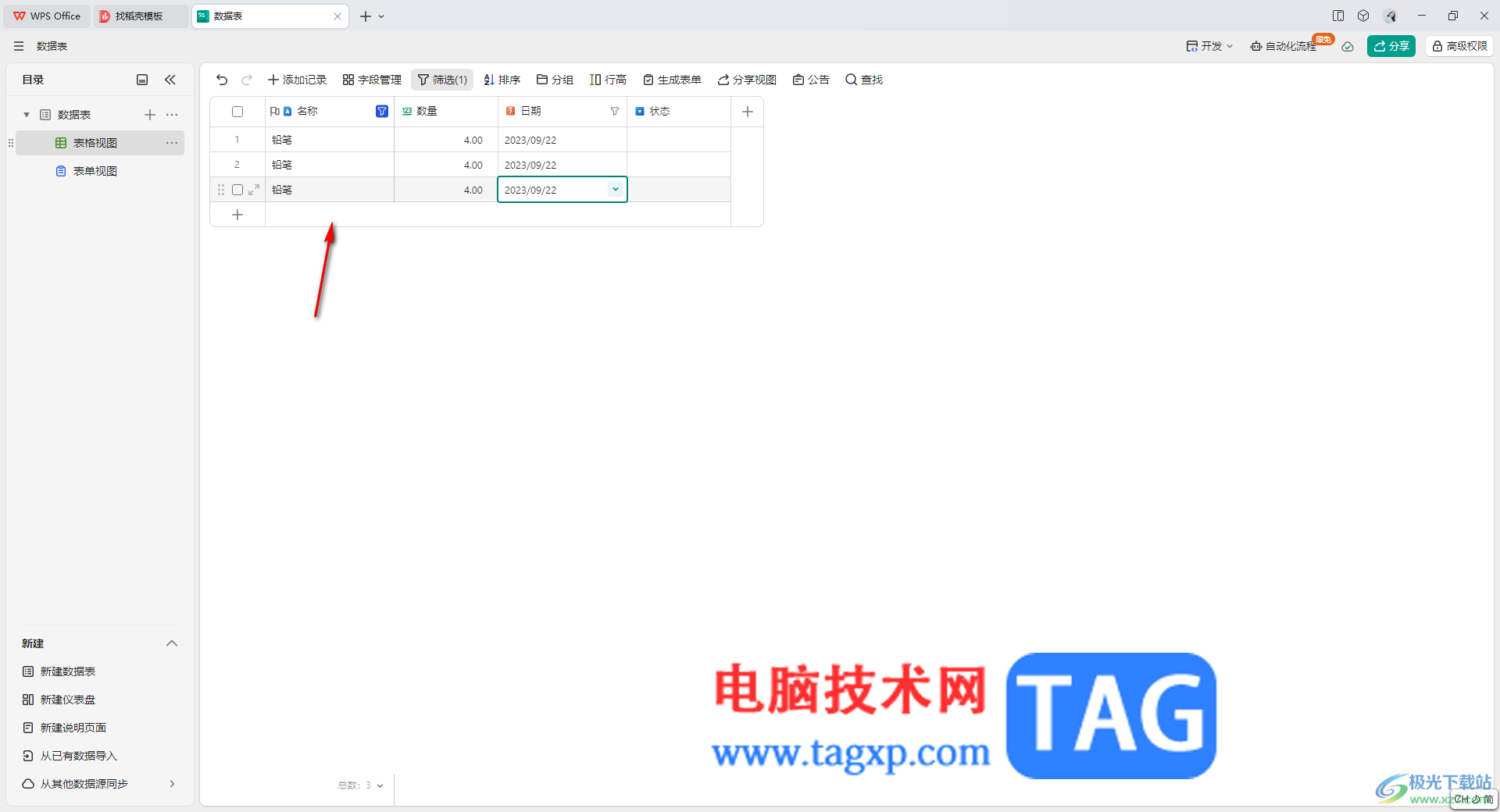Click the split panel icon in title bar
This screenshot has width=1500, height=812.
click(x=1338, y=16)
